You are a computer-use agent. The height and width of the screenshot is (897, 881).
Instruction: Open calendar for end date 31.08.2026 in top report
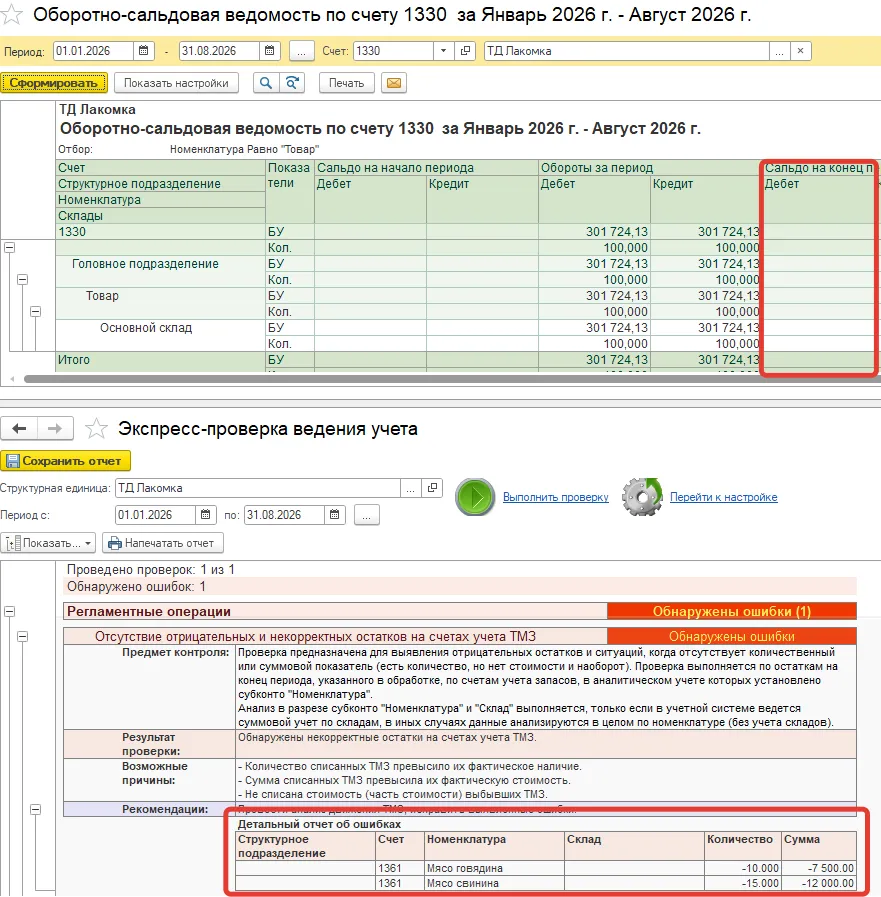[269, 51]
